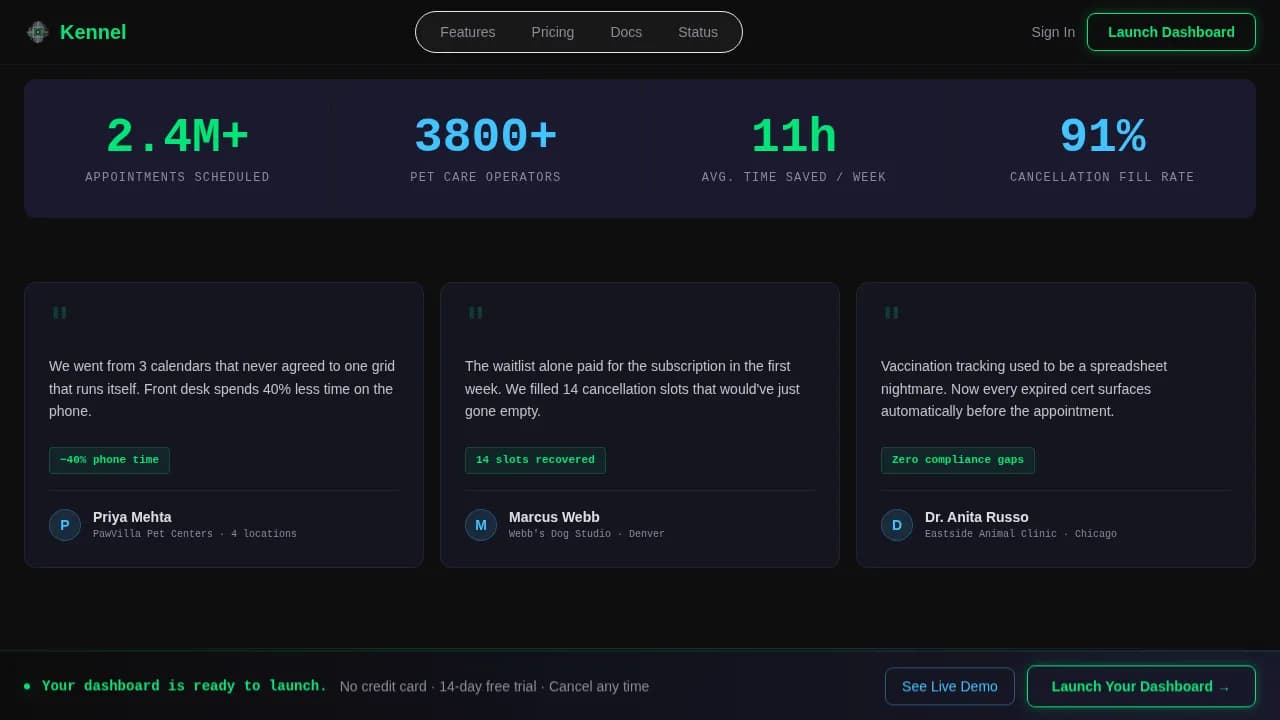This screenshot has height=720, width=1280.
Task: Click the name Marcus Webb
Action: click(554, 517)
